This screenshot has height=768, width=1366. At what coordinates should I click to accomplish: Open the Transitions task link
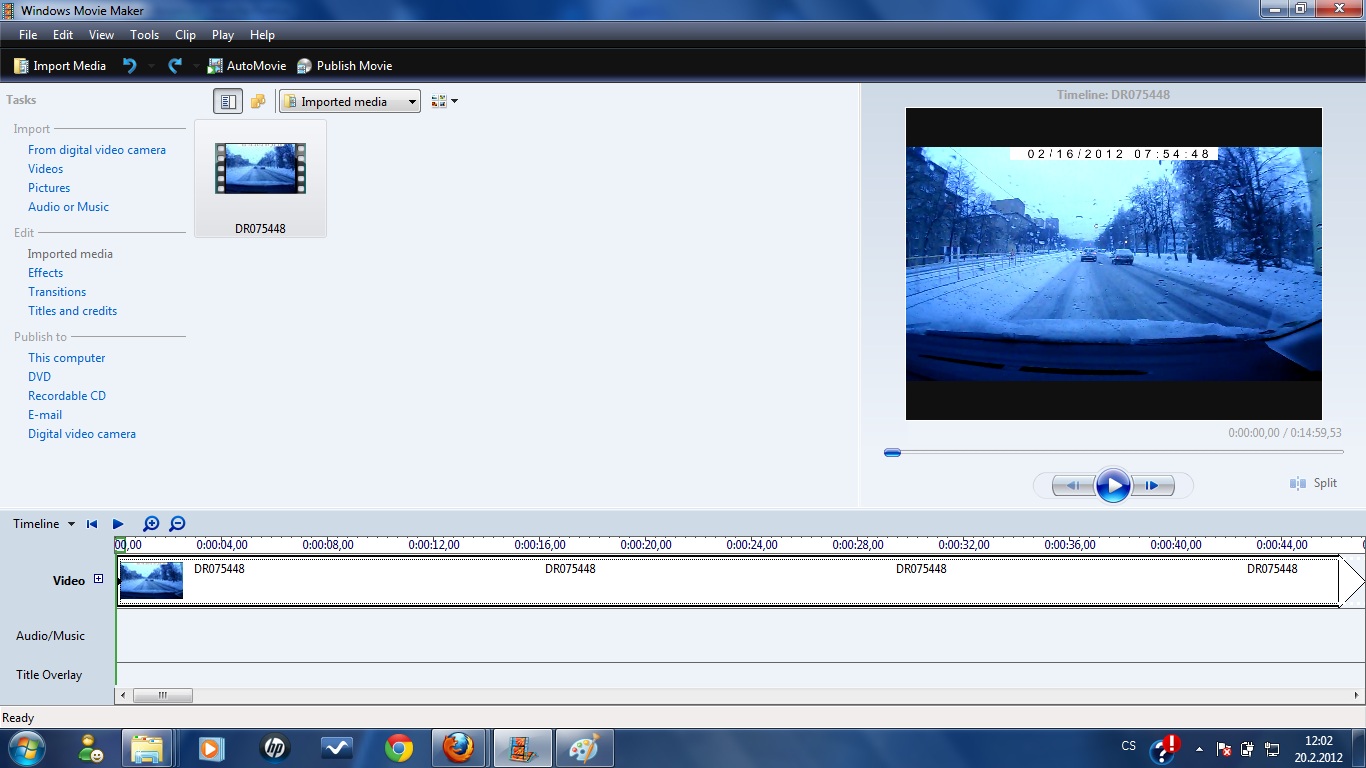point(57,292)
